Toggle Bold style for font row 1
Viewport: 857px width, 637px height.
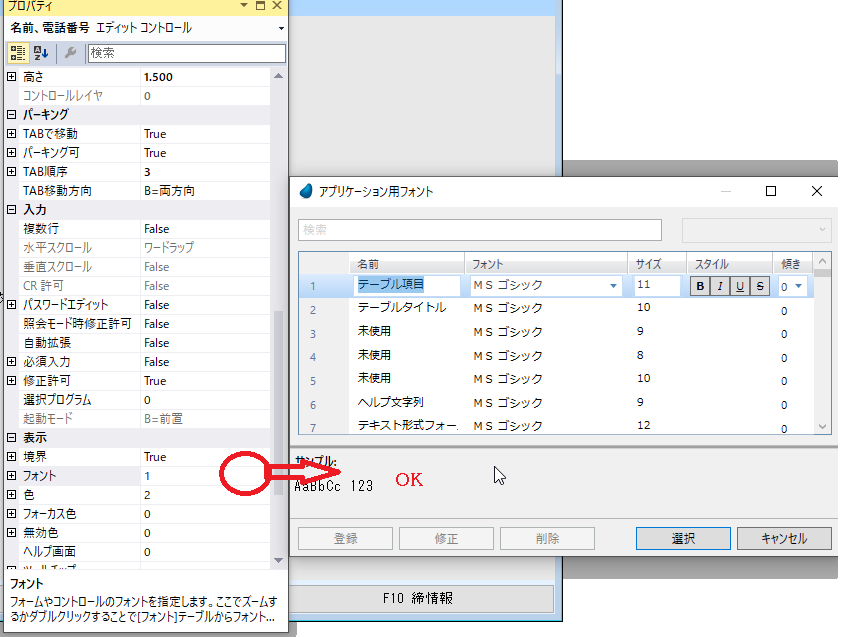tap(701, 286)
